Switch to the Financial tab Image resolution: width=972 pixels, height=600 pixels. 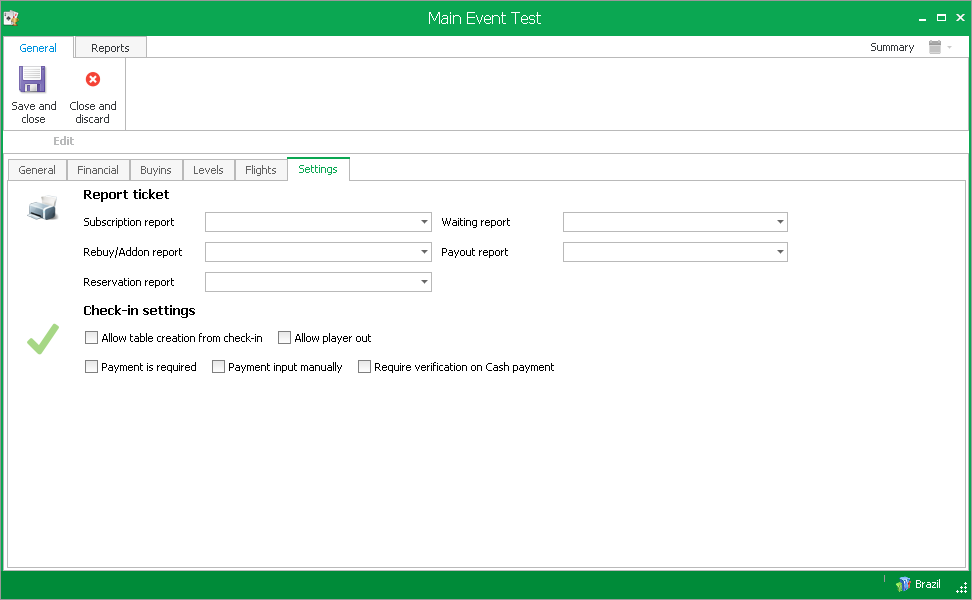click(98, 170)
